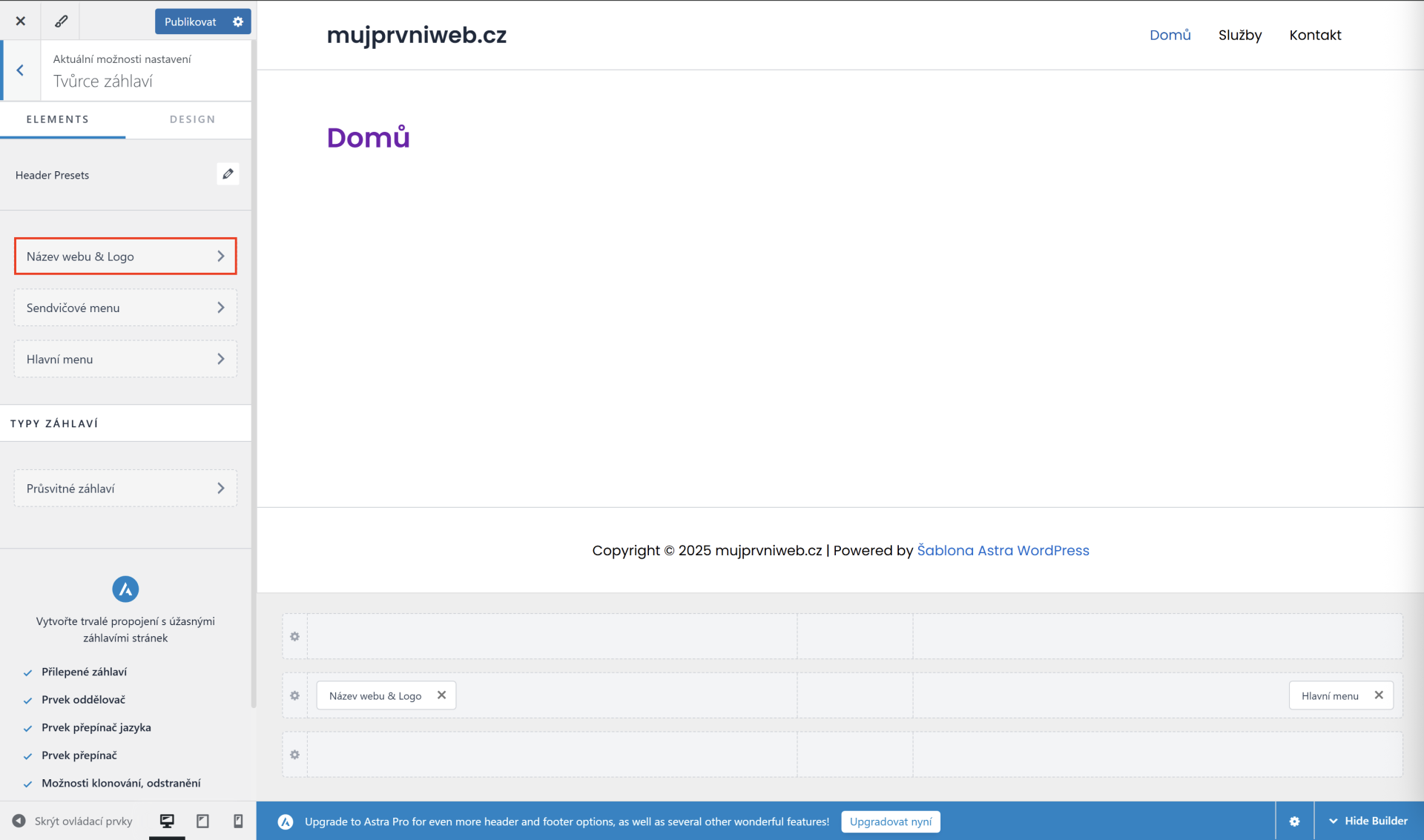Open bottom header row settings gear
Image resolution: width=1424 pixels, height=840 pixels.
(x=294, y=754)
